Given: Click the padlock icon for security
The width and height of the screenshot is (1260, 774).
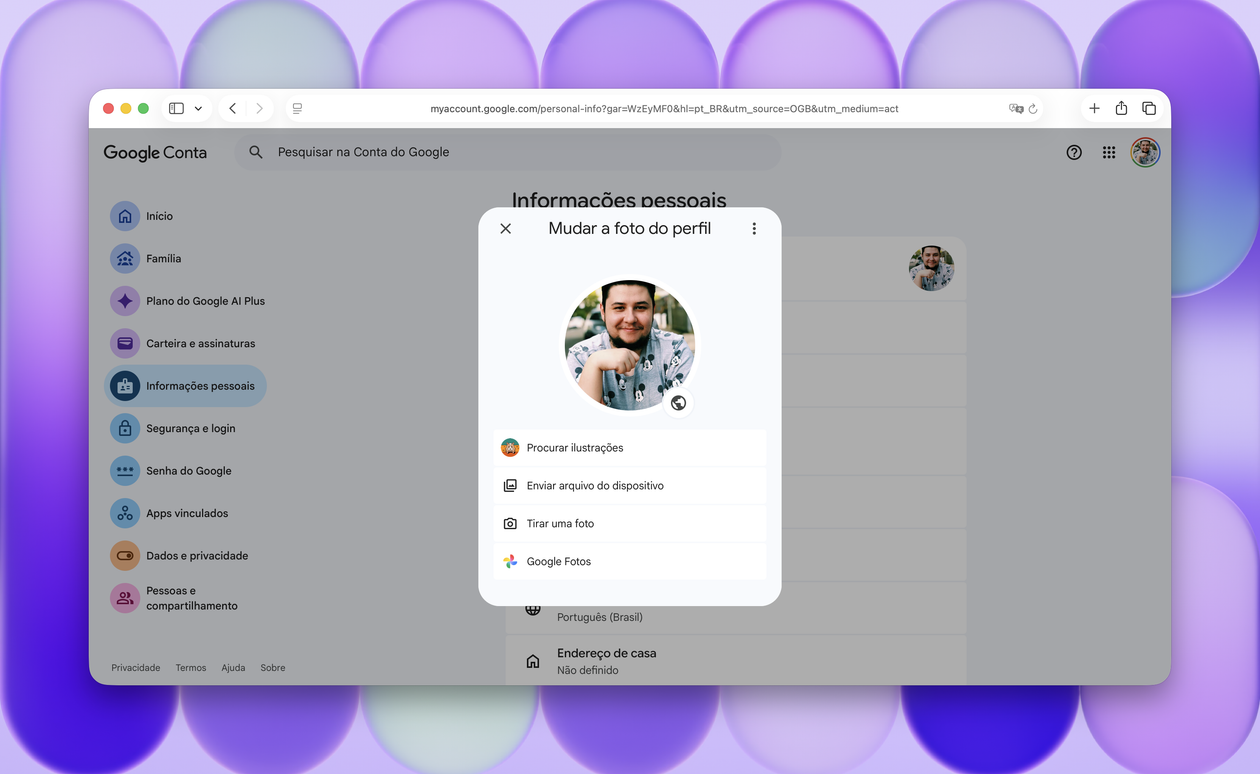Looking at the screenshot, I should click(x=125, y=429).
